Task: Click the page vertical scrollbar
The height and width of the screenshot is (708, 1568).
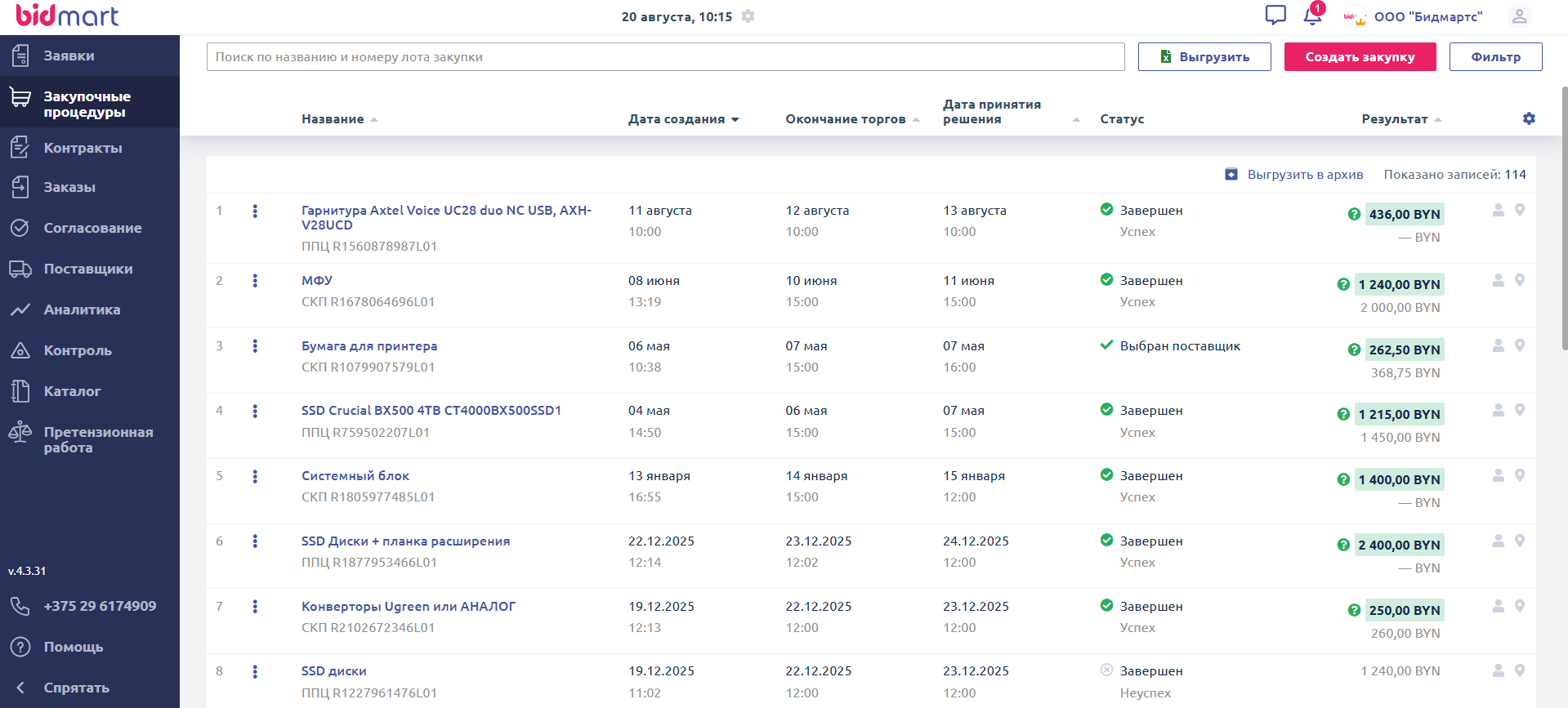Action: coord(1564,218)
